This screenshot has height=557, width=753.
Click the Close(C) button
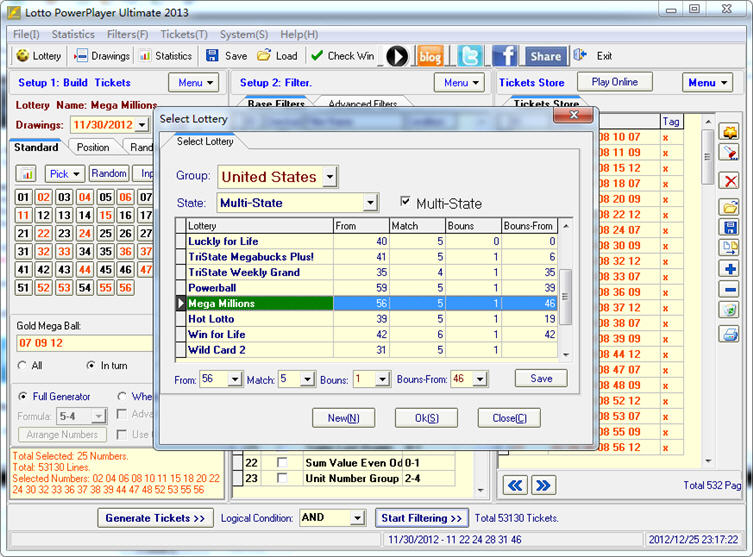click(509, 418)
